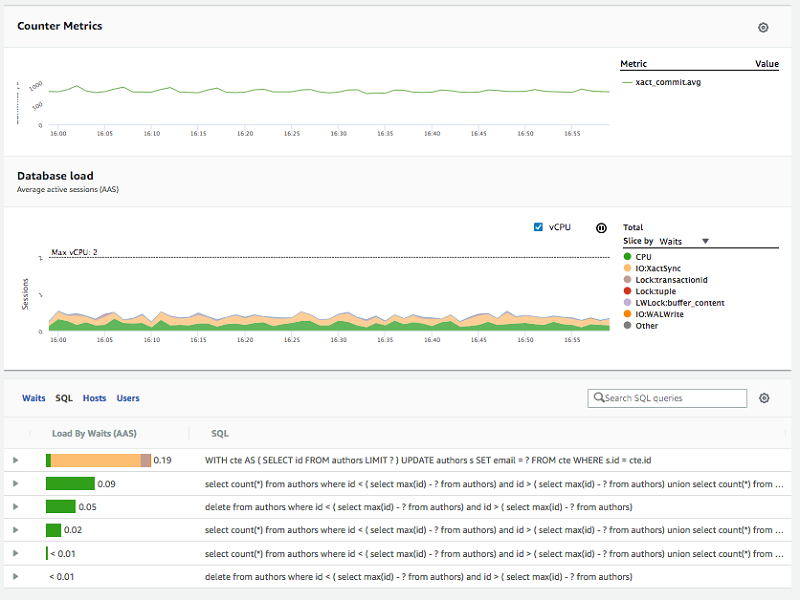This screenshot has height=600, width=800.
Task: Select the SQL tab
Action: (64, 398)
